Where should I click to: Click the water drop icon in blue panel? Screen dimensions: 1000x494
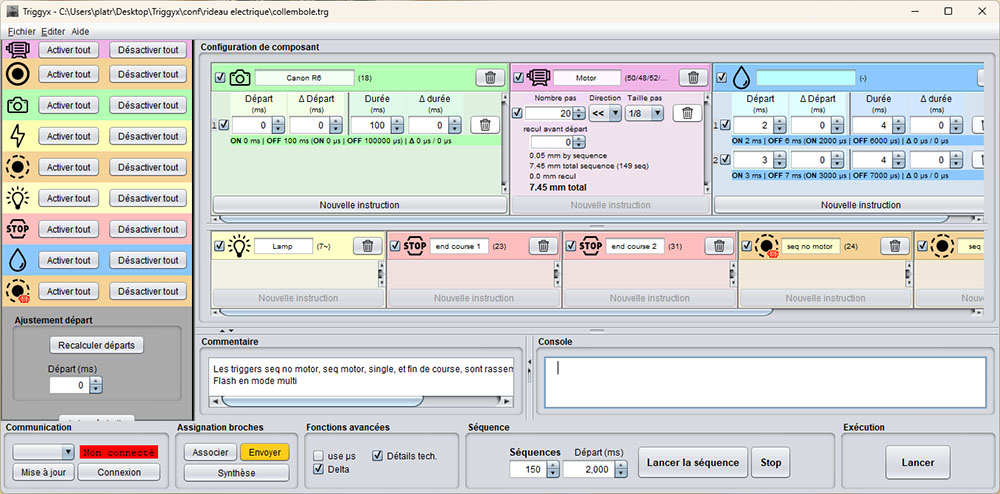pyautogui.click(x=741, y=78)
